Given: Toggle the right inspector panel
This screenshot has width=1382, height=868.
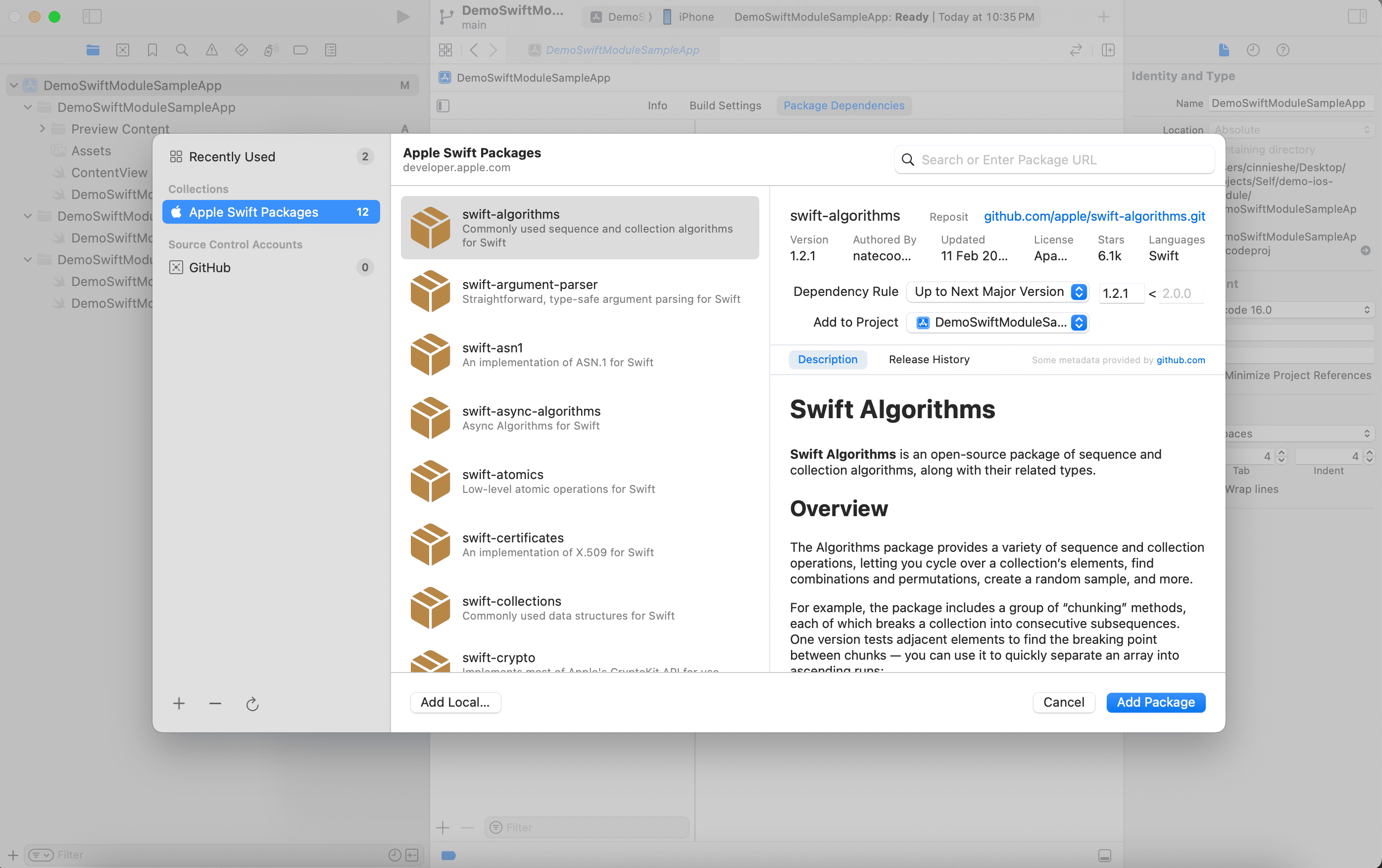Looking at the screenshot, I should coord(1357,17).
